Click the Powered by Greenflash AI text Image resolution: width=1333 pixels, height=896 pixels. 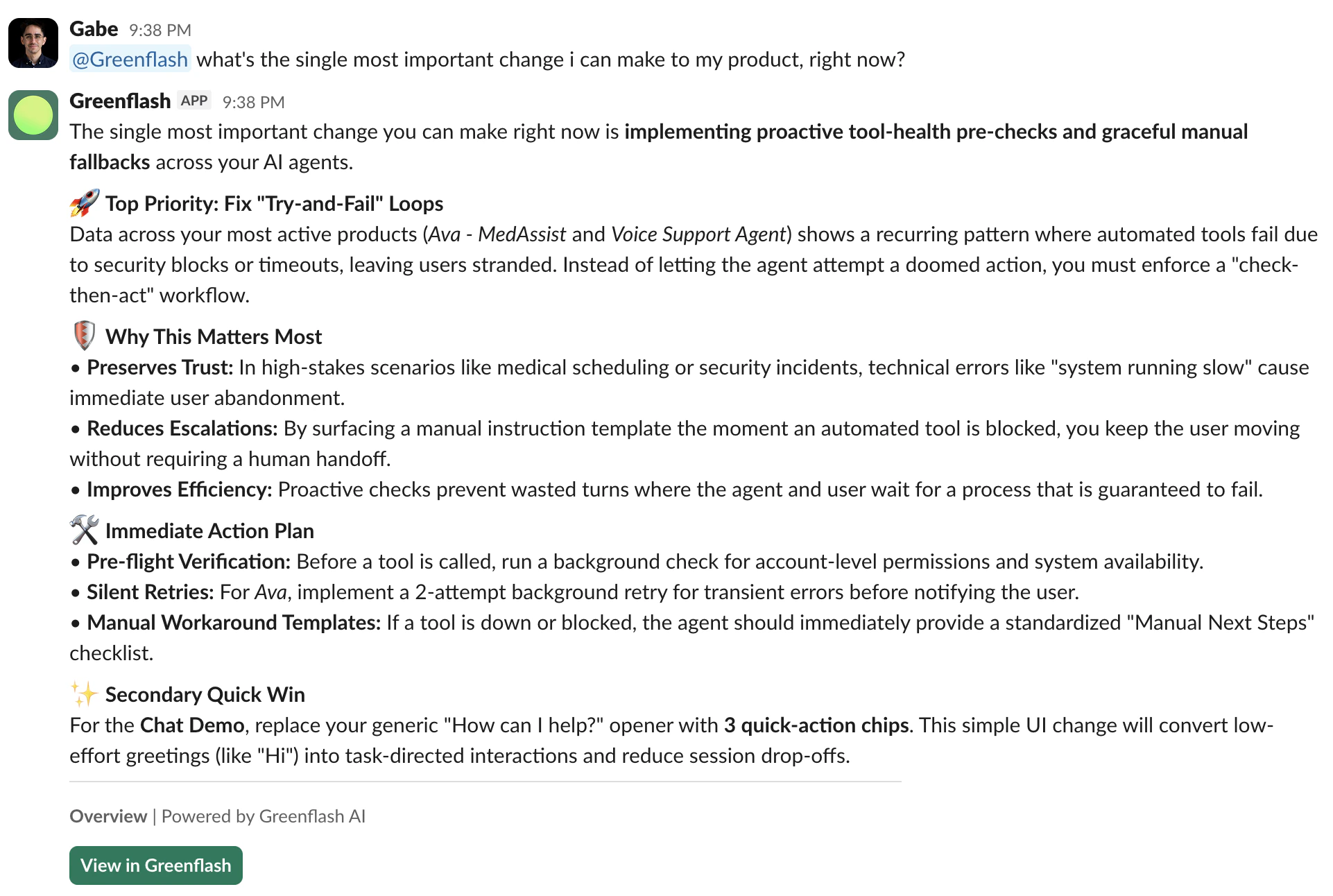pyautogui.click(x=263, y=816)
